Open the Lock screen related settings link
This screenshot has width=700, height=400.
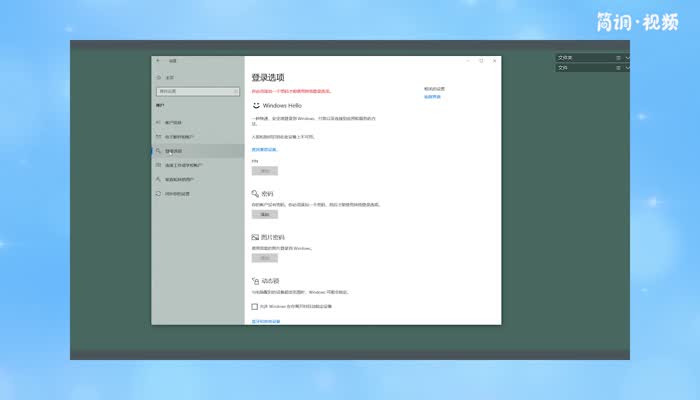[x=431, y=97]
